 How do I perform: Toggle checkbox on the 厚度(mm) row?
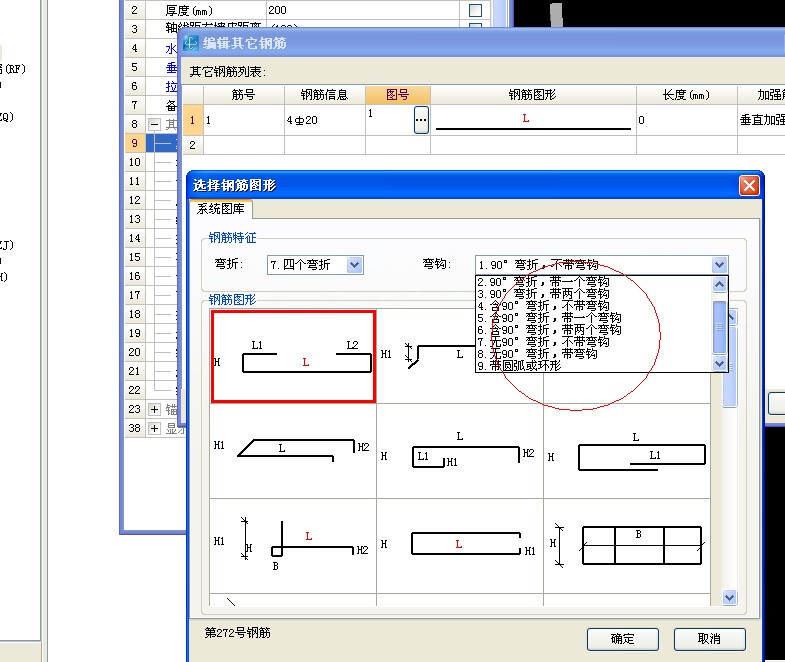pyautogui.click(x=475, y=10)
